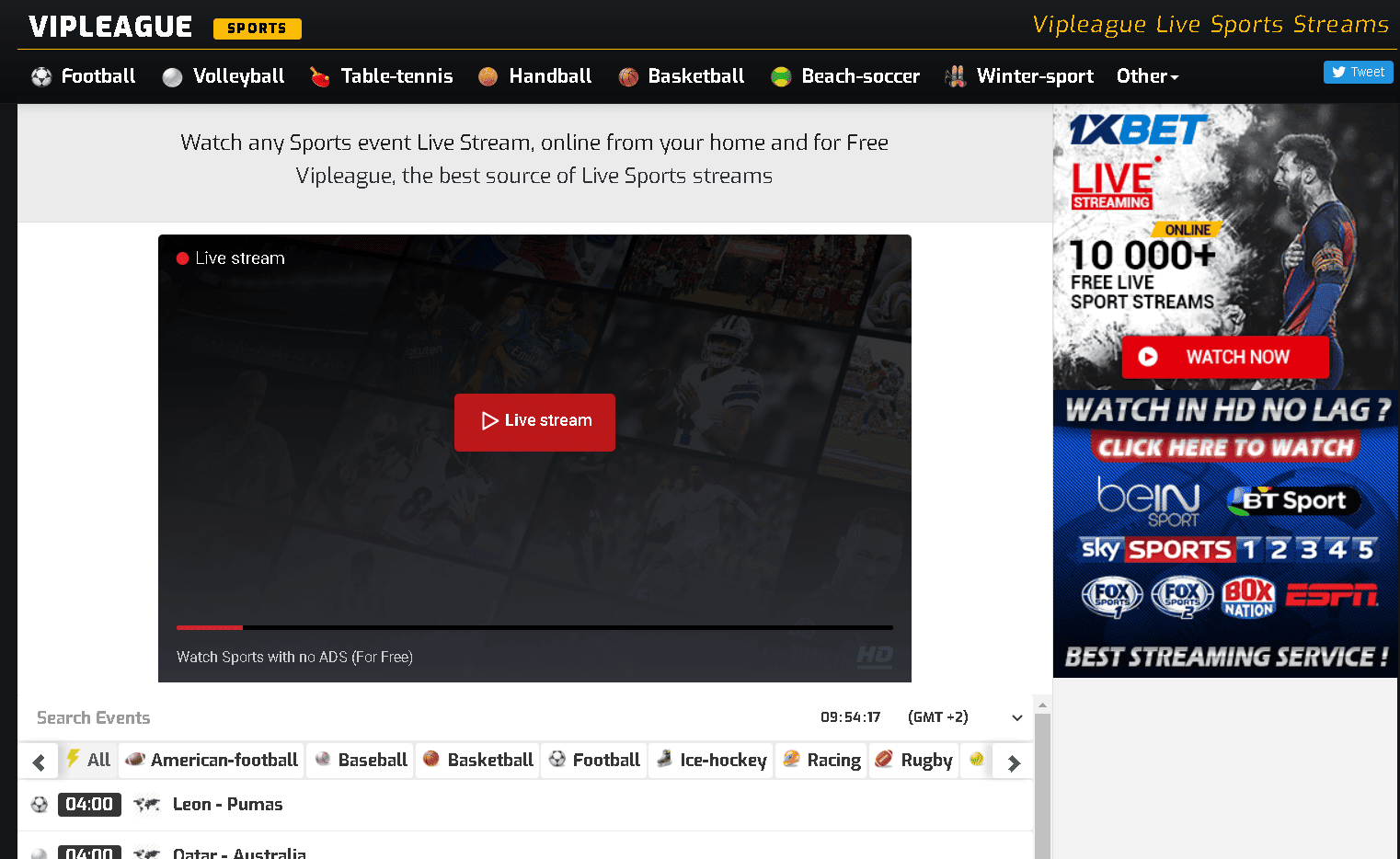The height and width of the screenshot is (859, 1400).
Task: Click WATCH NOW on the 1XBET ad
Action: [1224, 357]
